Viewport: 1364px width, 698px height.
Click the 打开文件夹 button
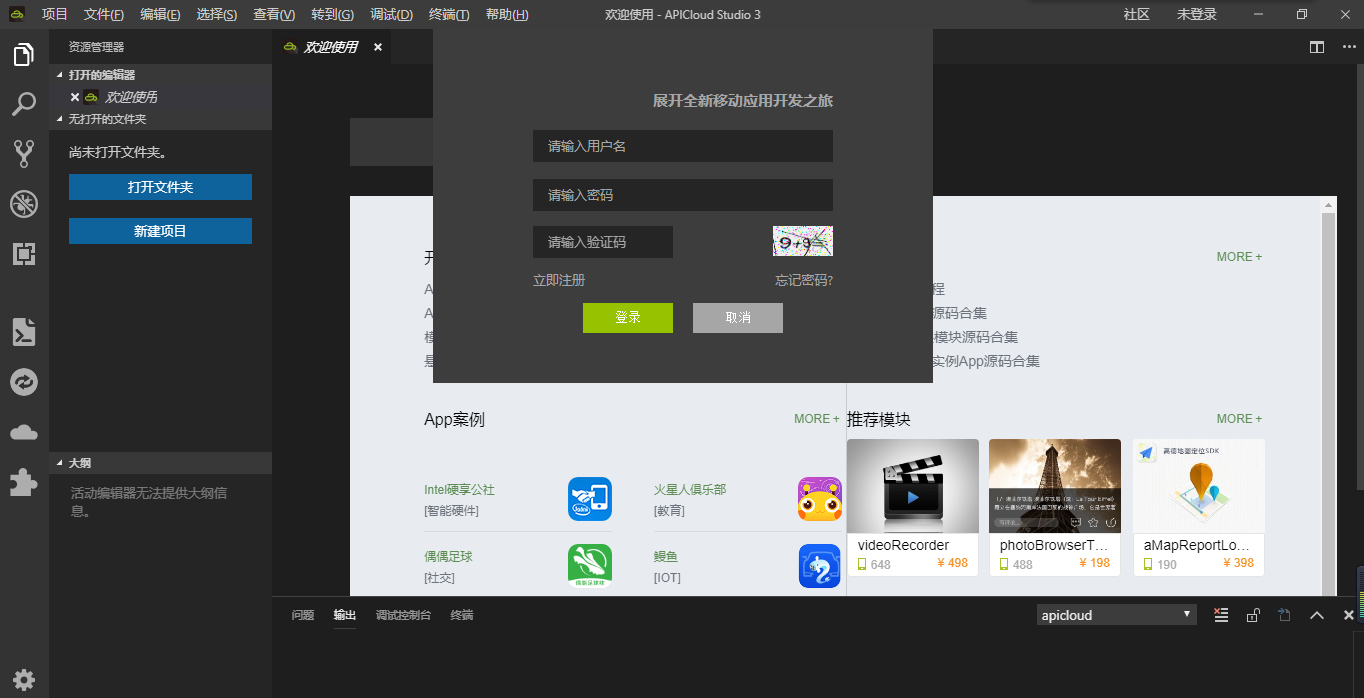160,187
